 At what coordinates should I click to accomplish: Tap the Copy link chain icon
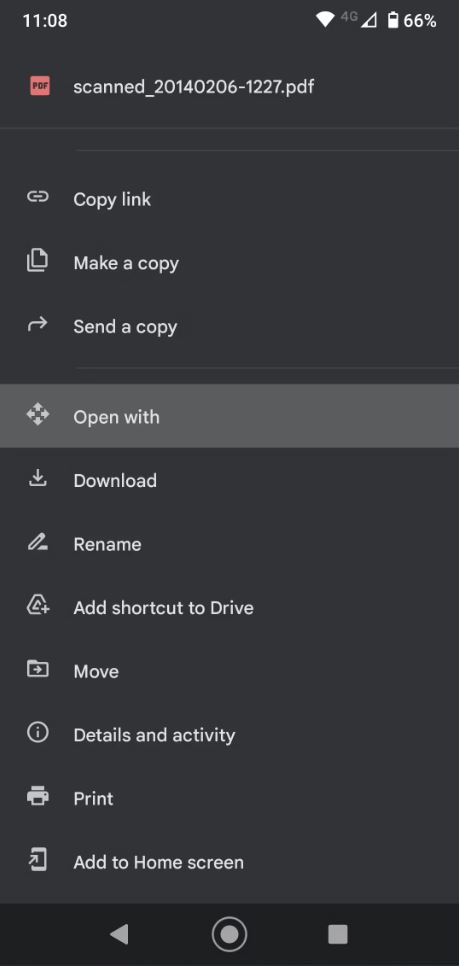[x=38, y=197]
